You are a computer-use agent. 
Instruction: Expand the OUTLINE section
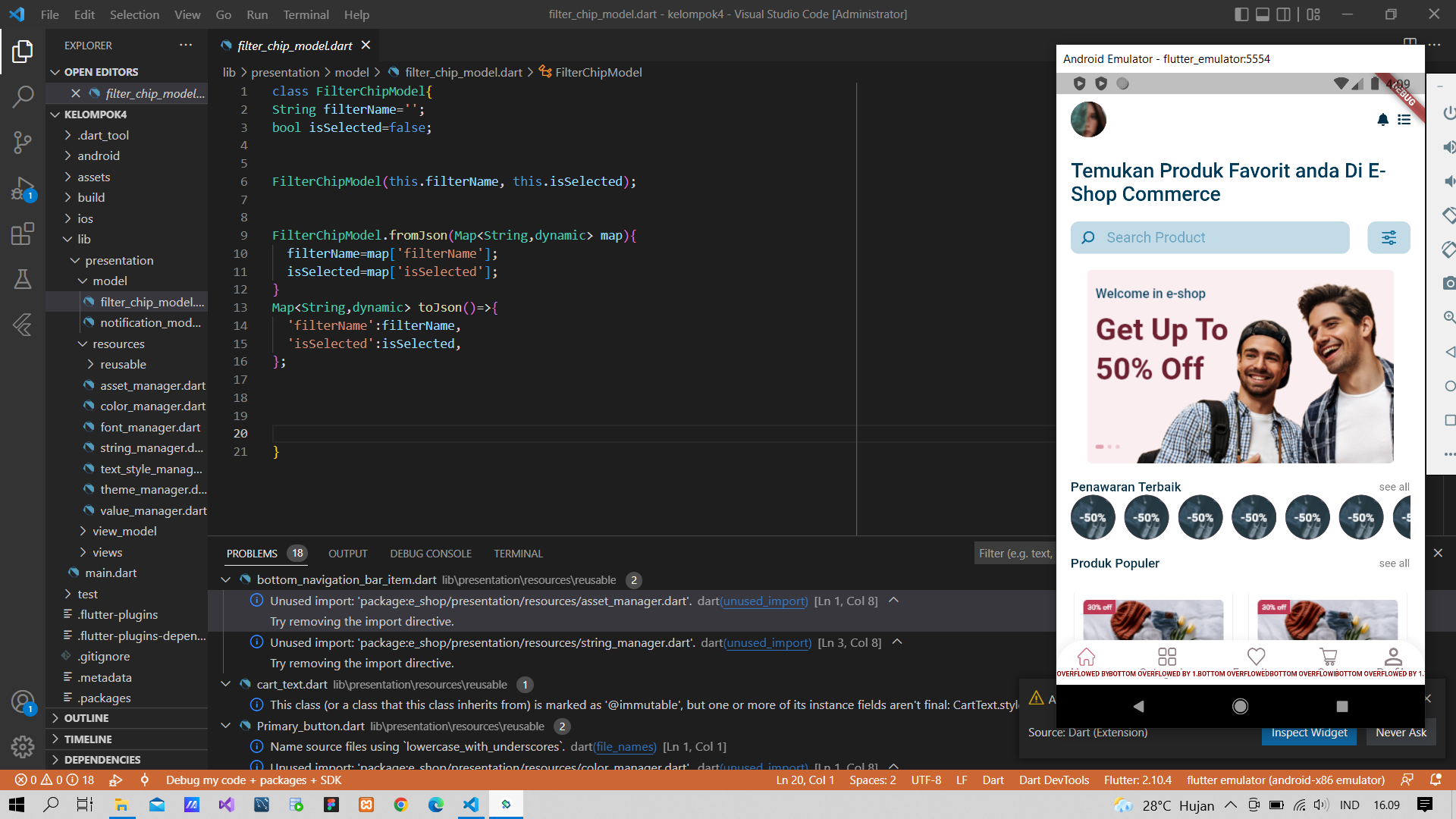coord(86,718)
